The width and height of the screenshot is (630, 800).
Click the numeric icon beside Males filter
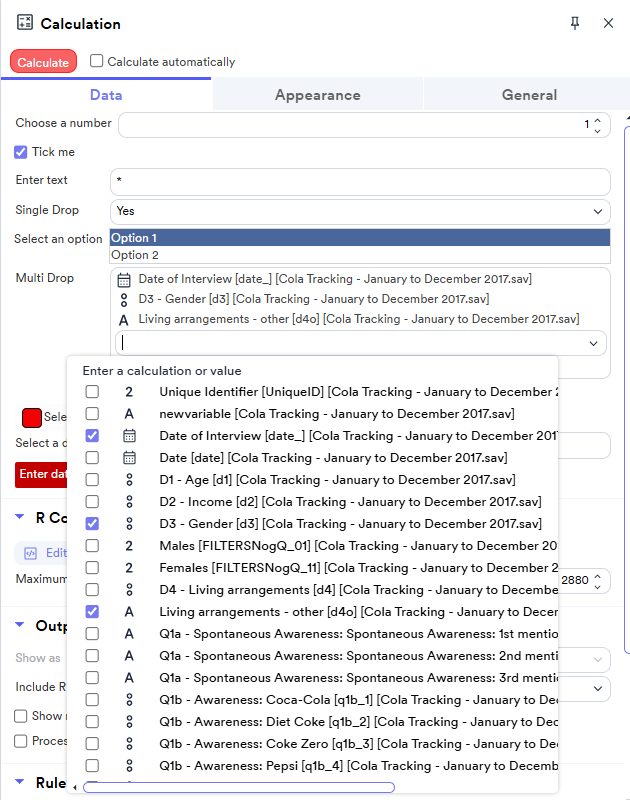pos(129,546)
